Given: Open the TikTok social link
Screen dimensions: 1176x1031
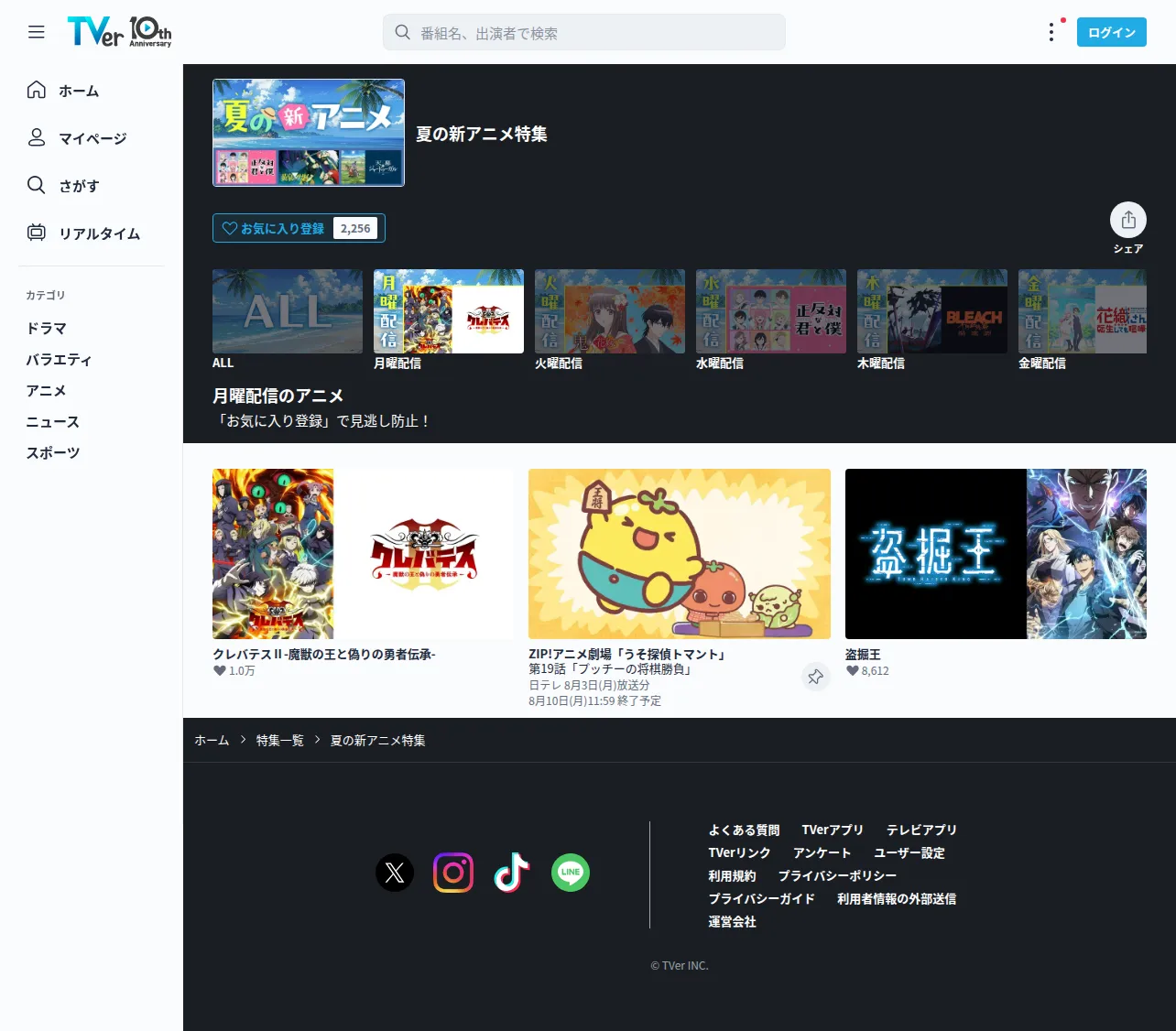Looking at the screenshot, I should 512,873.
